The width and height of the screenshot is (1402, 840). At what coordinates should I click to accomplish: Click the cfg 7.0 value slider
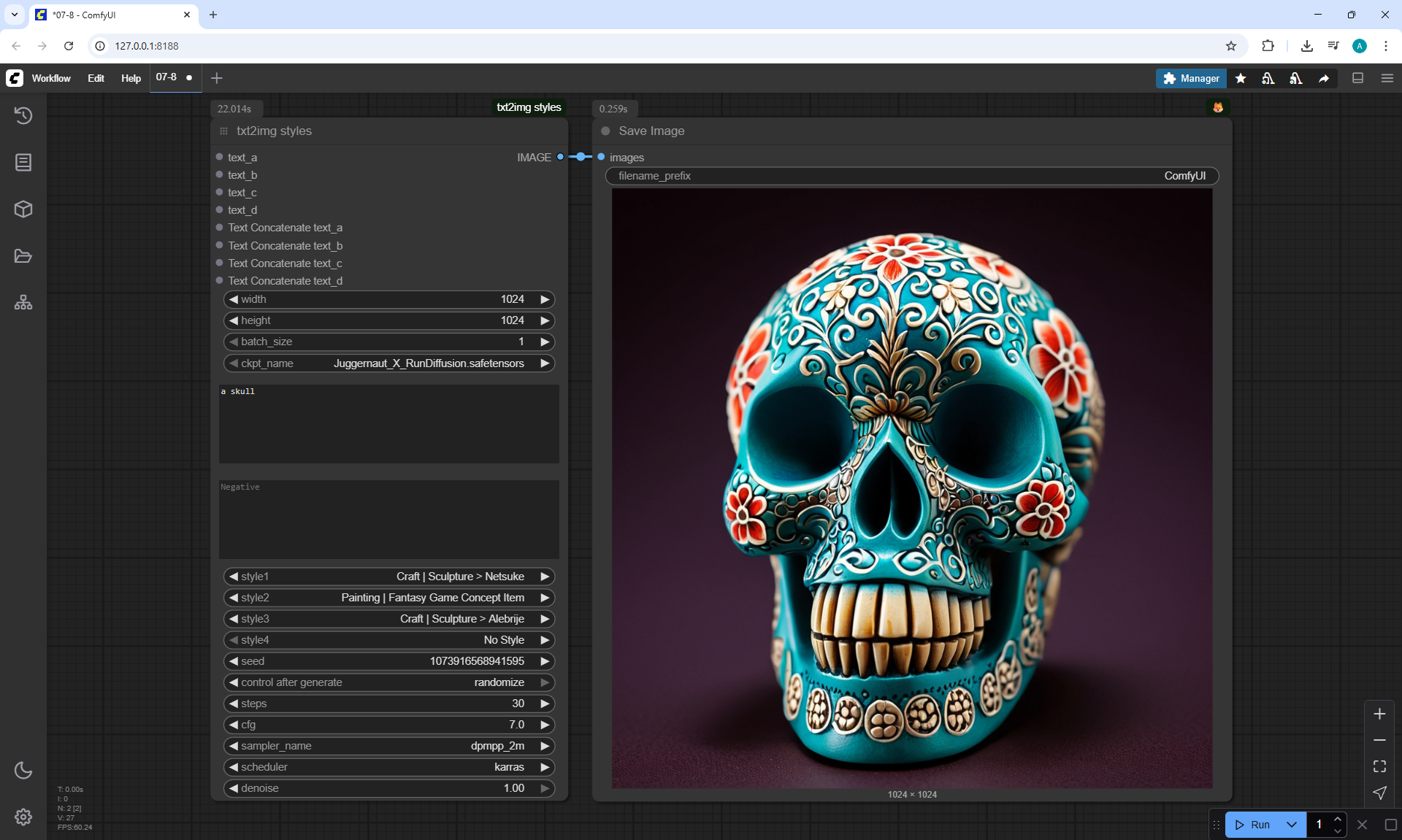(388, 725)
